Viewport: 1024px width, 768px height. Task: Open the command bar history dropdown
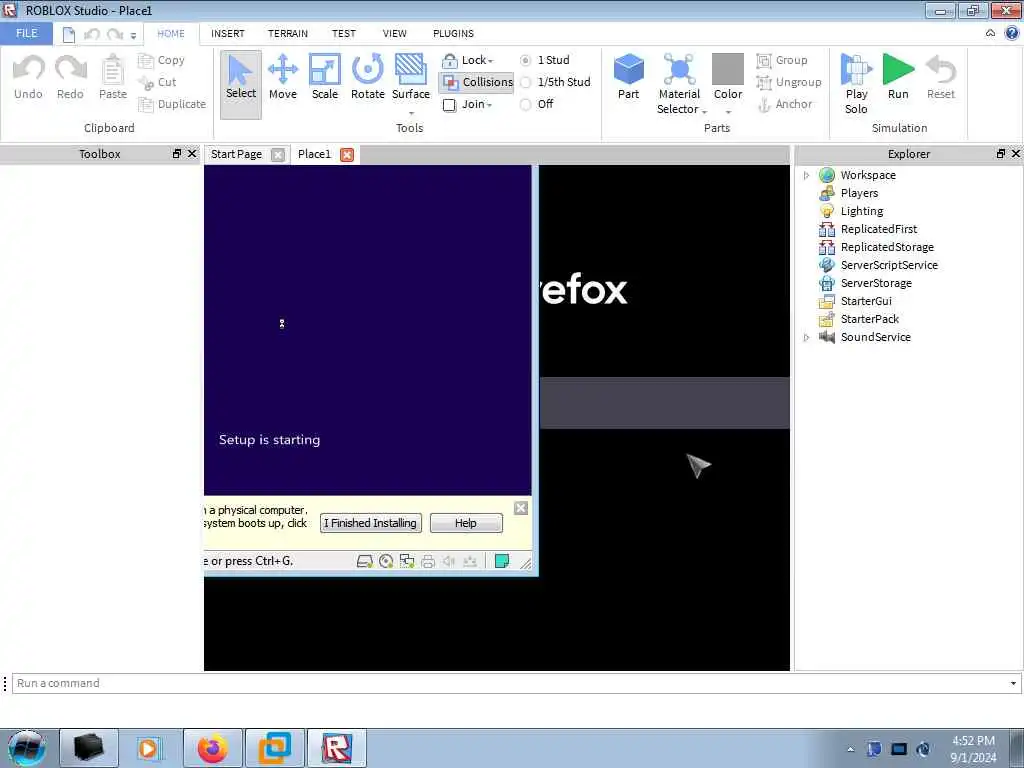coord(1013,683)
